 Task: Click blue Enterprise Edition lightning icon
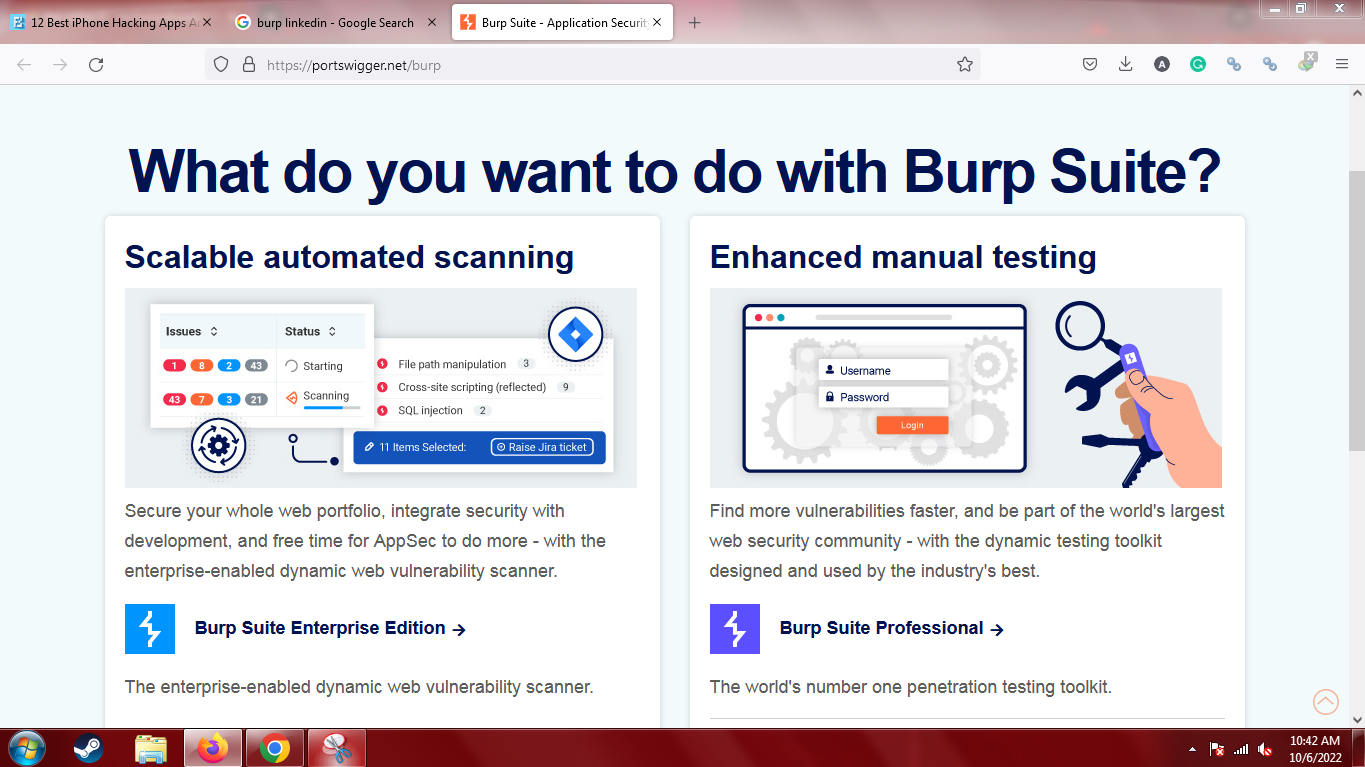150,629
